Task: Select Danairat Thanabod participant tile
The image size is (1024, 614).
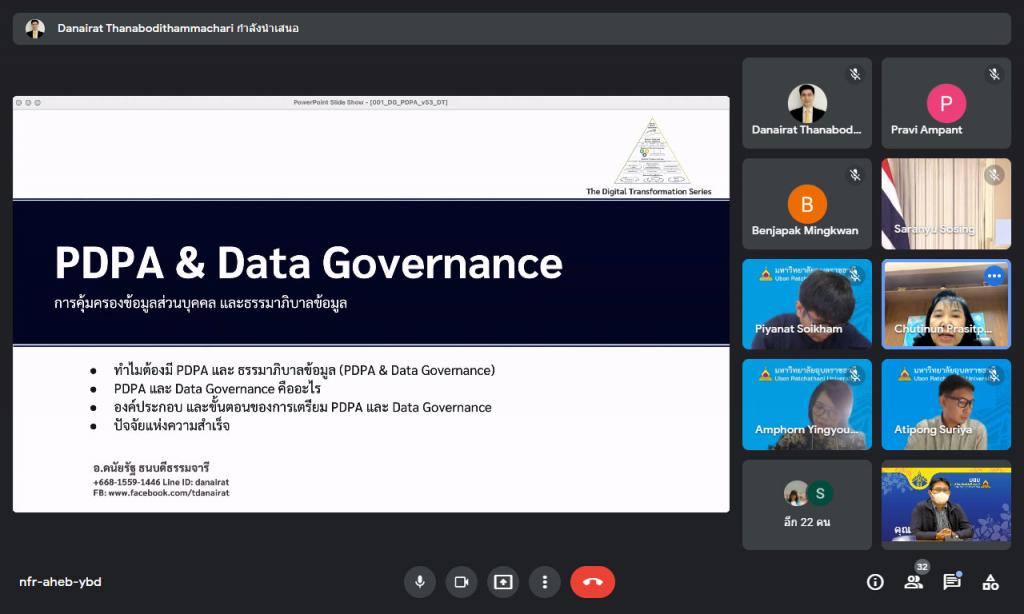Action: coord(806,103)
